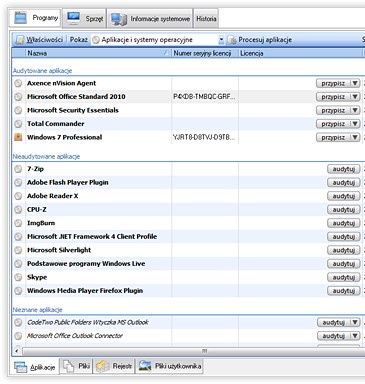Viewport: 365px width, 384px height.
Task: Click audytuj for Adobe Flash Player Plugin
Action: click(344, 183)
